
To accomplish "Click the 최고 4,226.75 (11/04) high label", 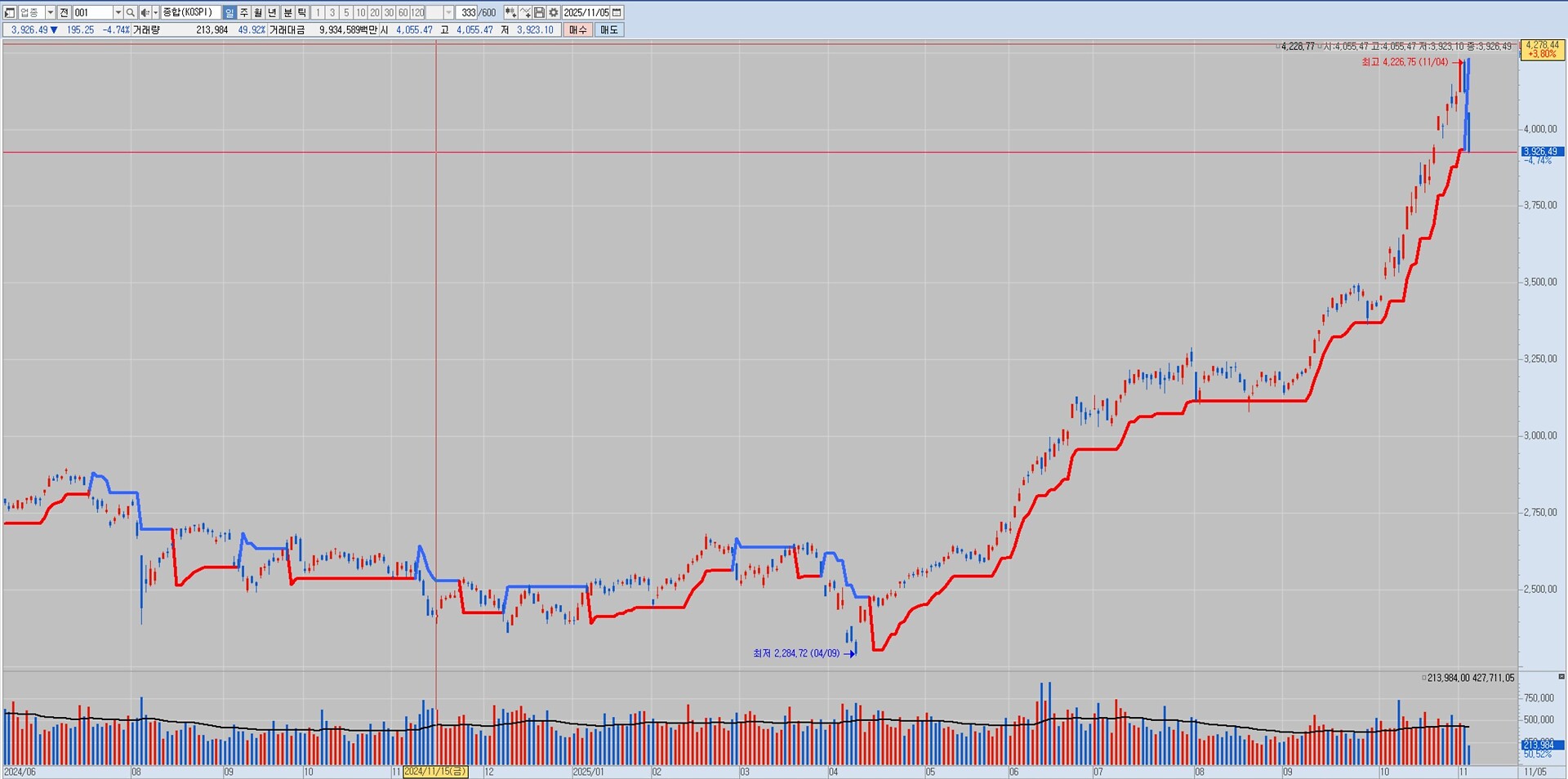I will click(1405, 62).
